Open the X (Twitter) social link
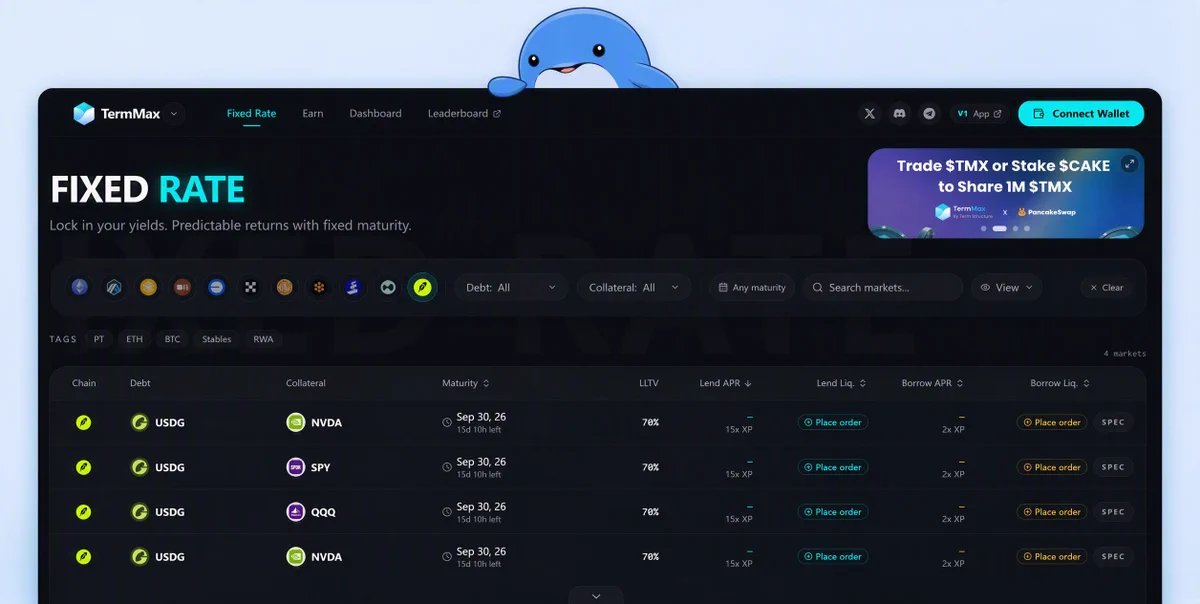1200x604 pixels. tap(869, 114)
